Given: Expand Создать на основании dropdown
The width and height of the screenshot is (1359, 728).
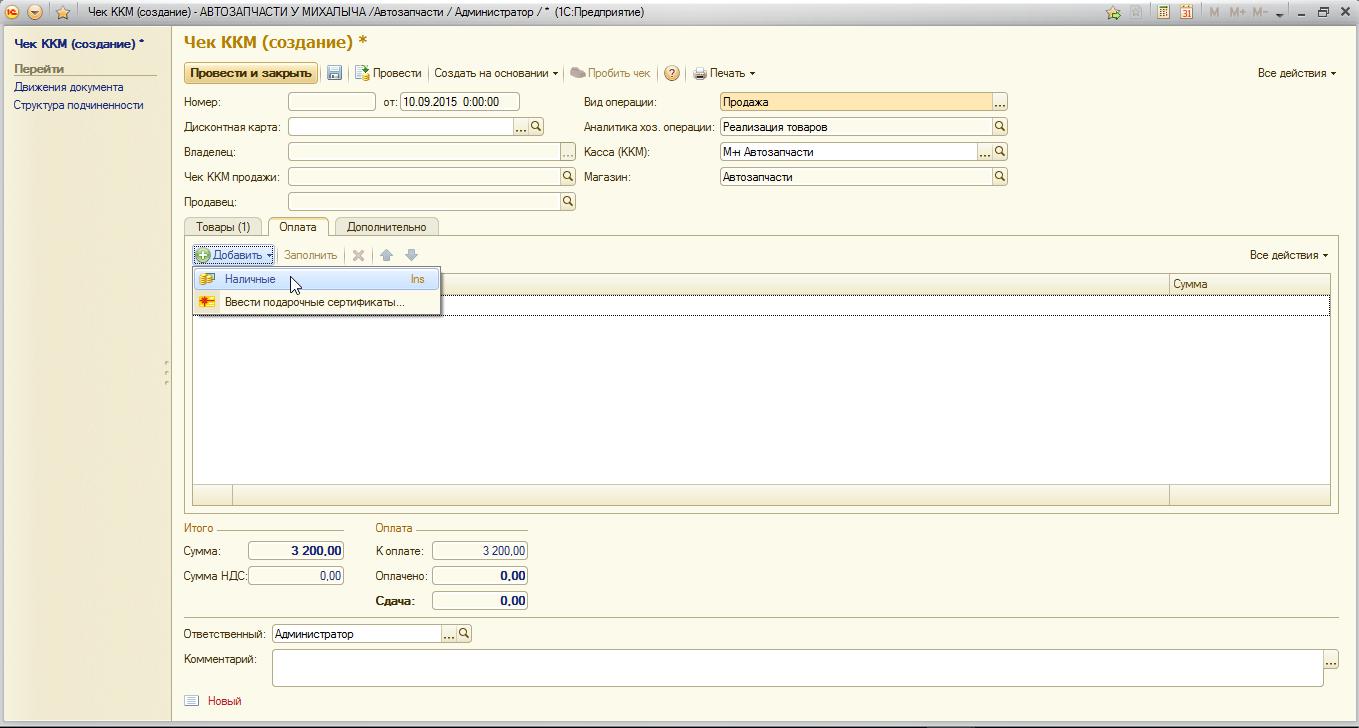Looking at the screenshot, I should (496, 73).
